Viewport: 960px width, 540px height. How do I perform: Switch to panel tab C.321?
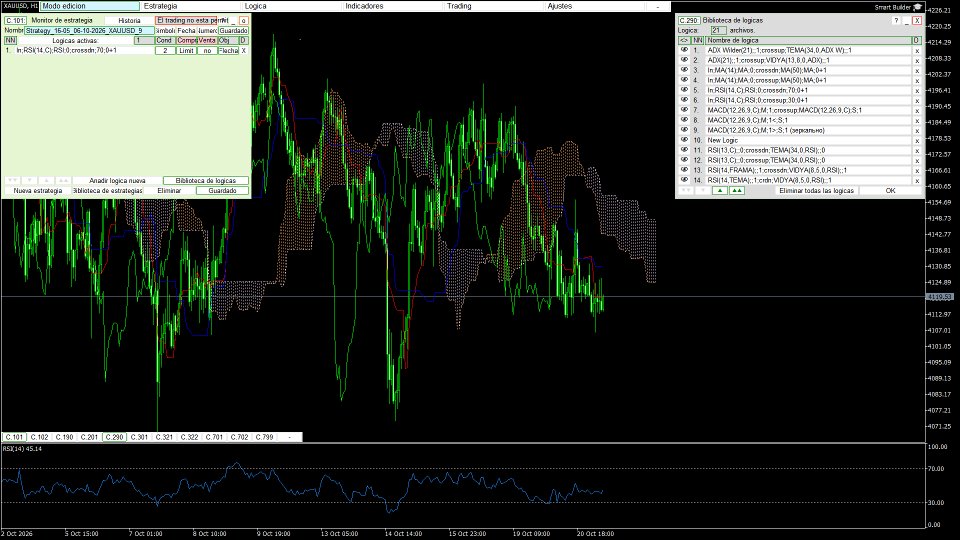pos(164,437)
